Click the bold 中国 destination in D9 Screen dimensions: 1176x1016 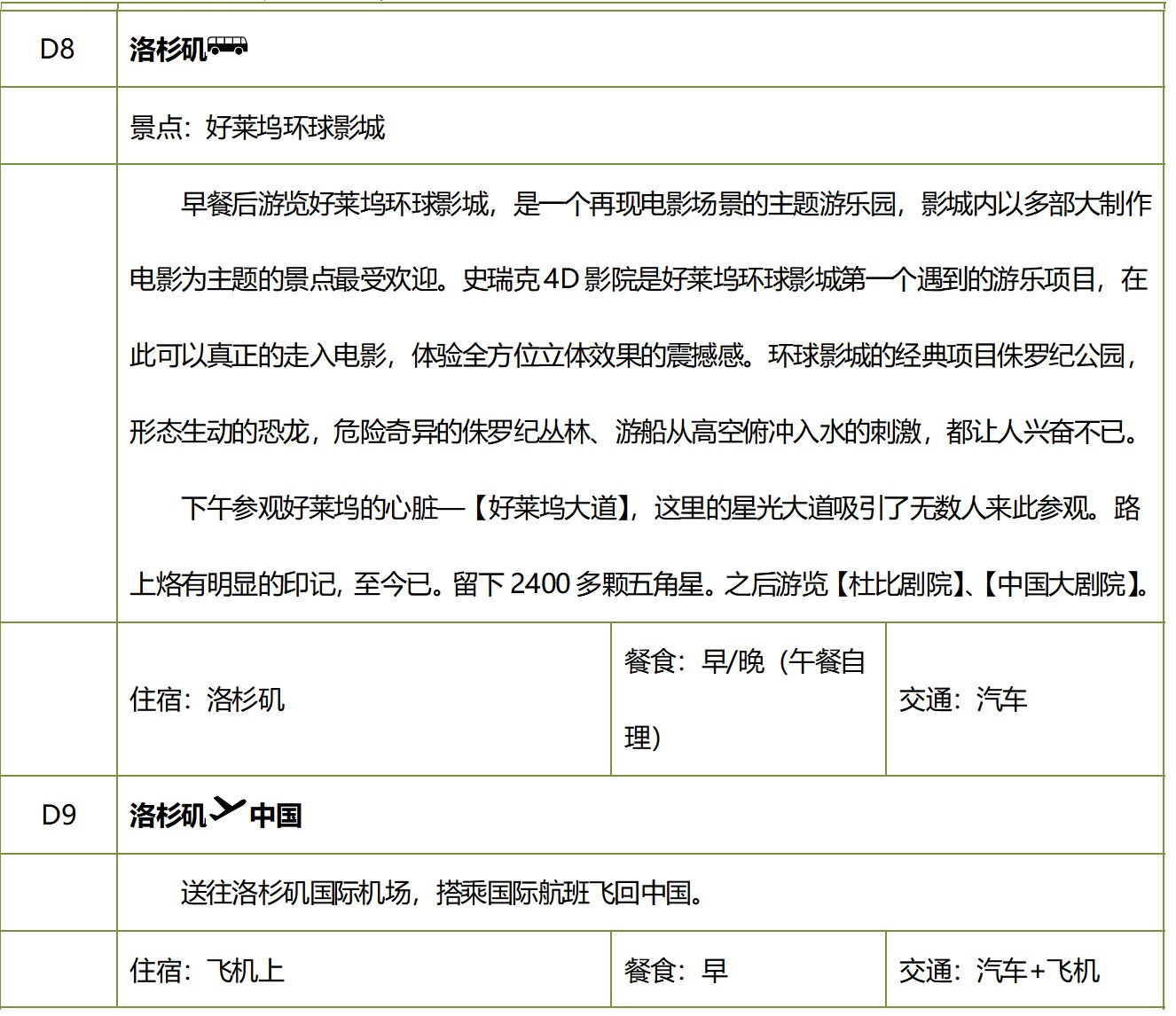click(x=276, y=816)
